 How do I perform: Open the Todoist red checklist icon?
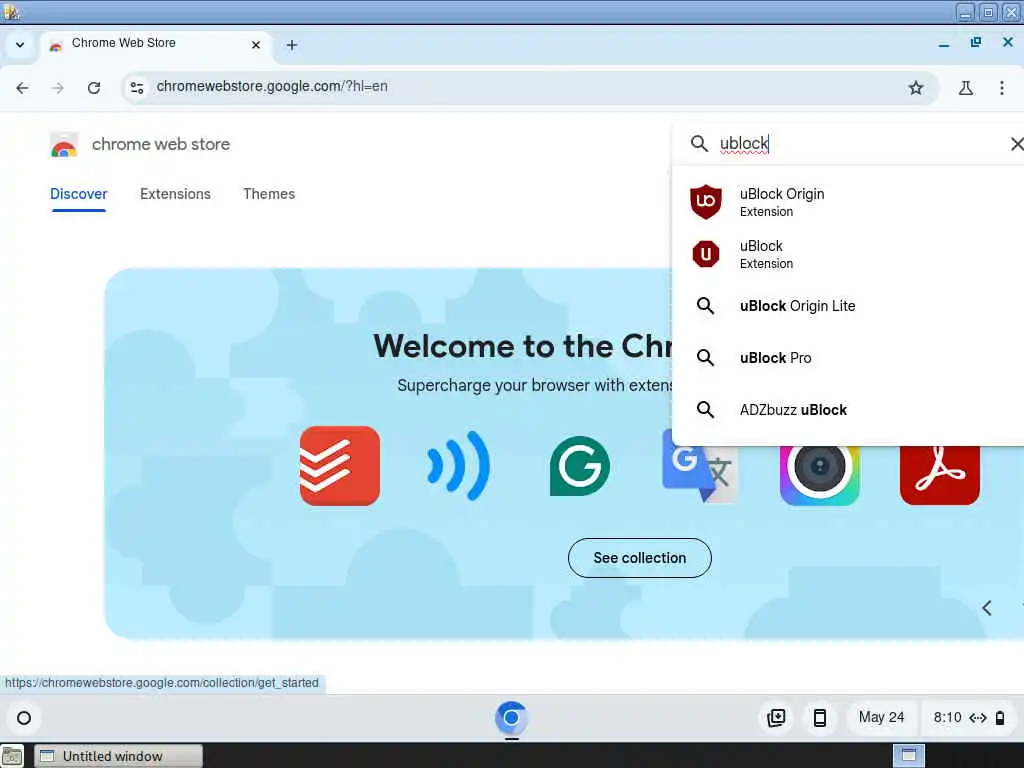pos(340,466)
